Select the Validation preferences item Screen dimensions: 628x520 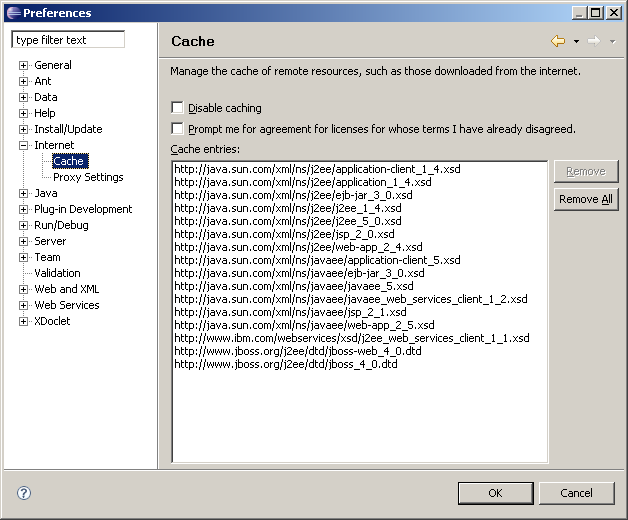57,273
